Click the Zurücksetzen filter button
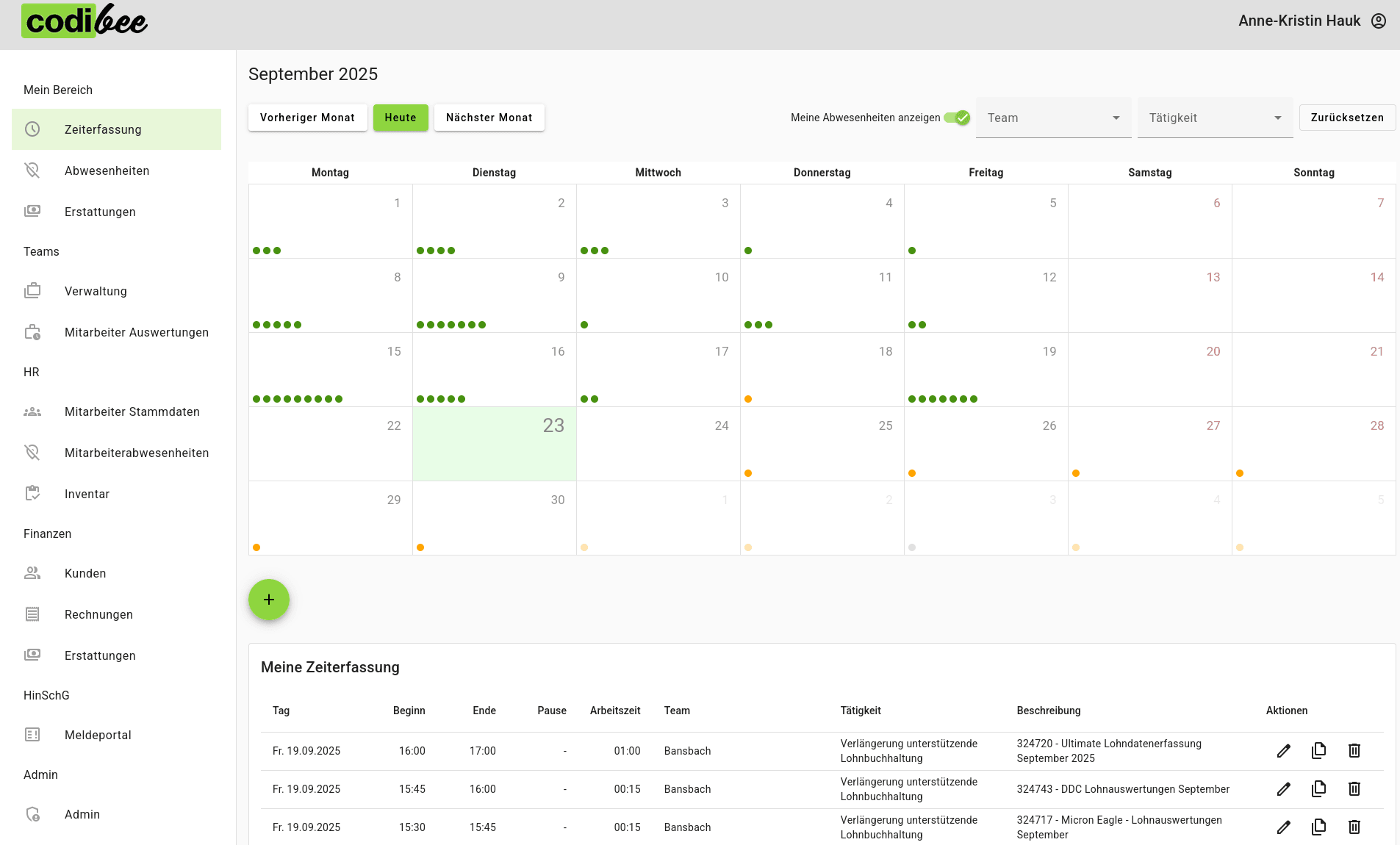 1346,118
